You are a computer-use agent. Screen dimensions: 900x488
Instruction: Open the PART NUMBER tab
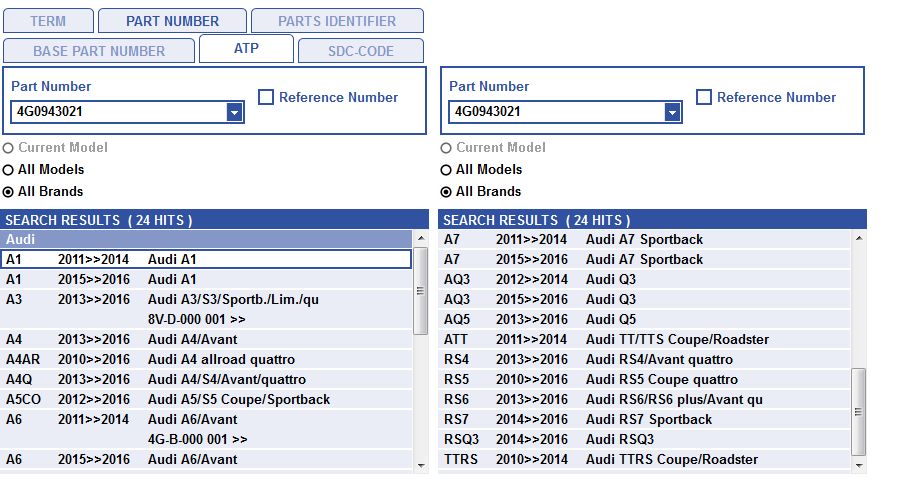coord(172,21)
